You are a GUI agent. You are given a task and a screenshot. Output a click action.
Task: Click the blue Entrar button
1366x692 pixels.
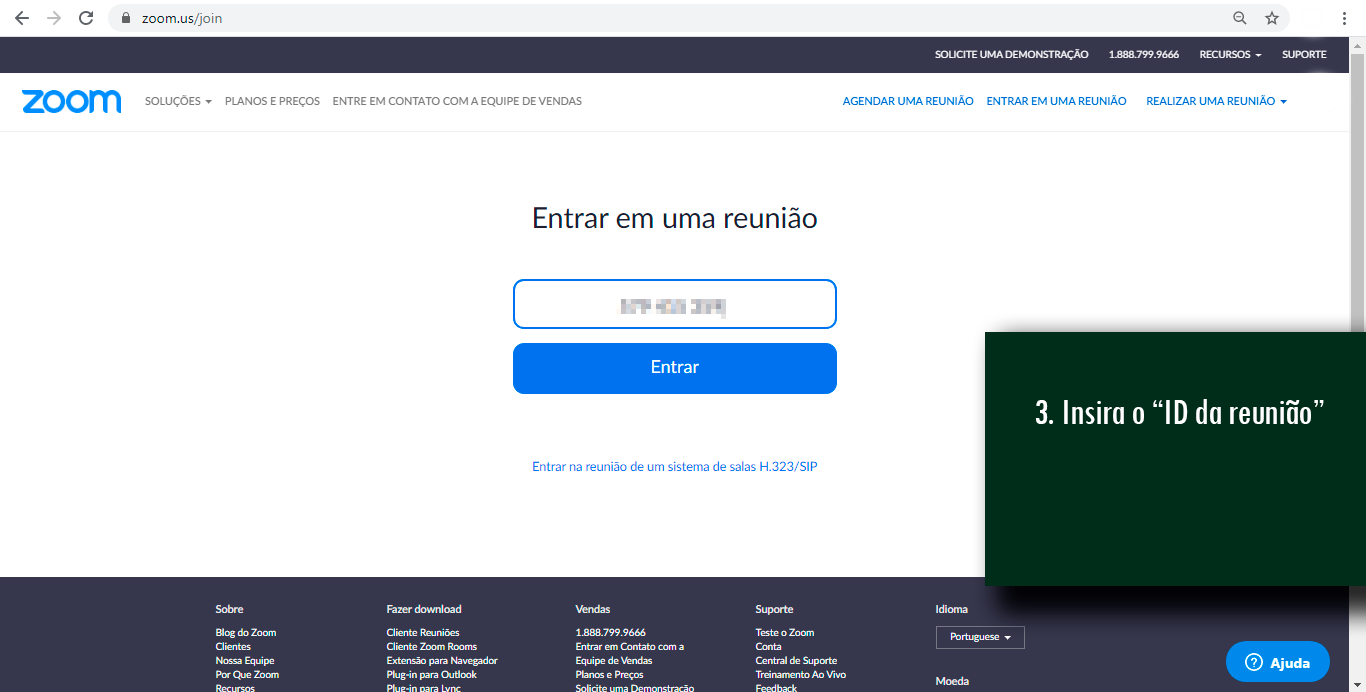(675, 368)
